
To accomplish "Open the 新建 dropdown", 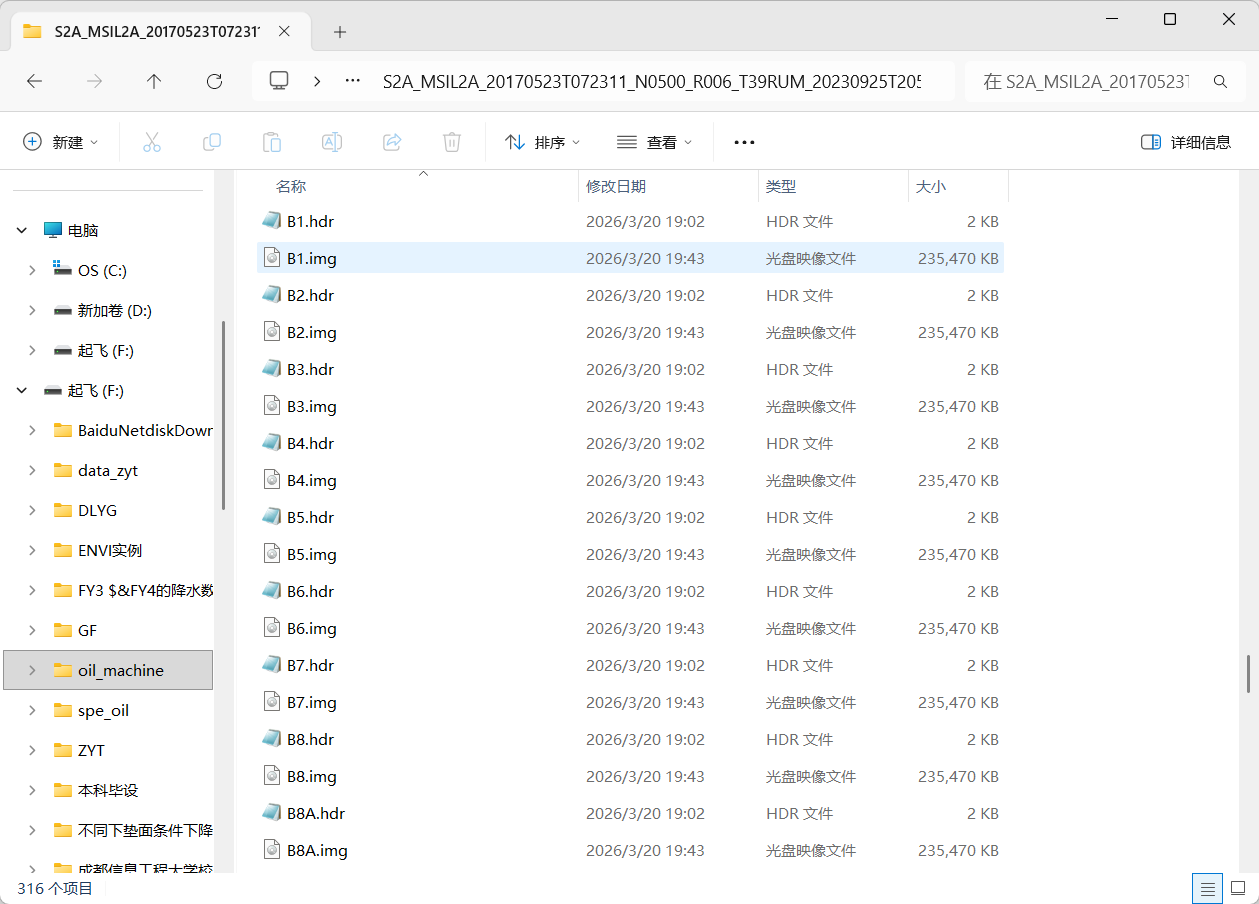I will click(61, 142).
